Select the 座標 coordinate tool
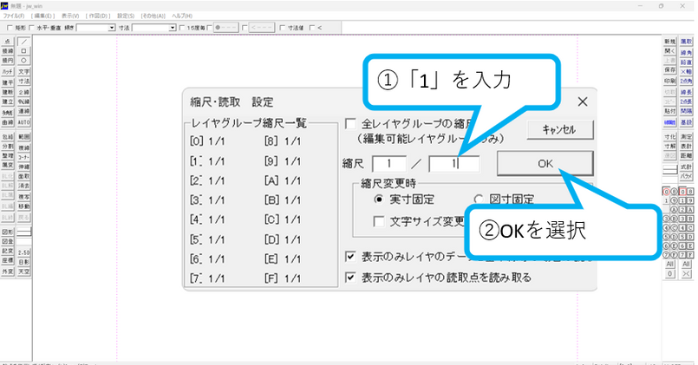 [x=8, y=260]
